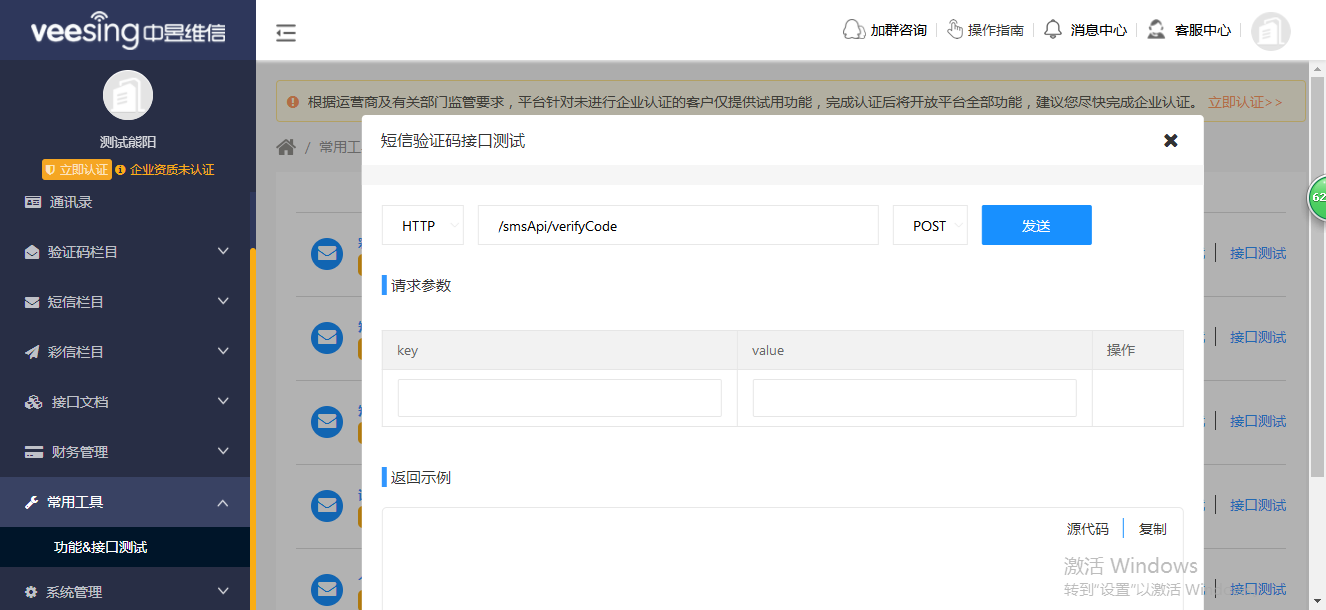Close the 短信验证码接口测试 dialog
The height and width of the screenshot is (610, 1326).
coord(1171,141)
